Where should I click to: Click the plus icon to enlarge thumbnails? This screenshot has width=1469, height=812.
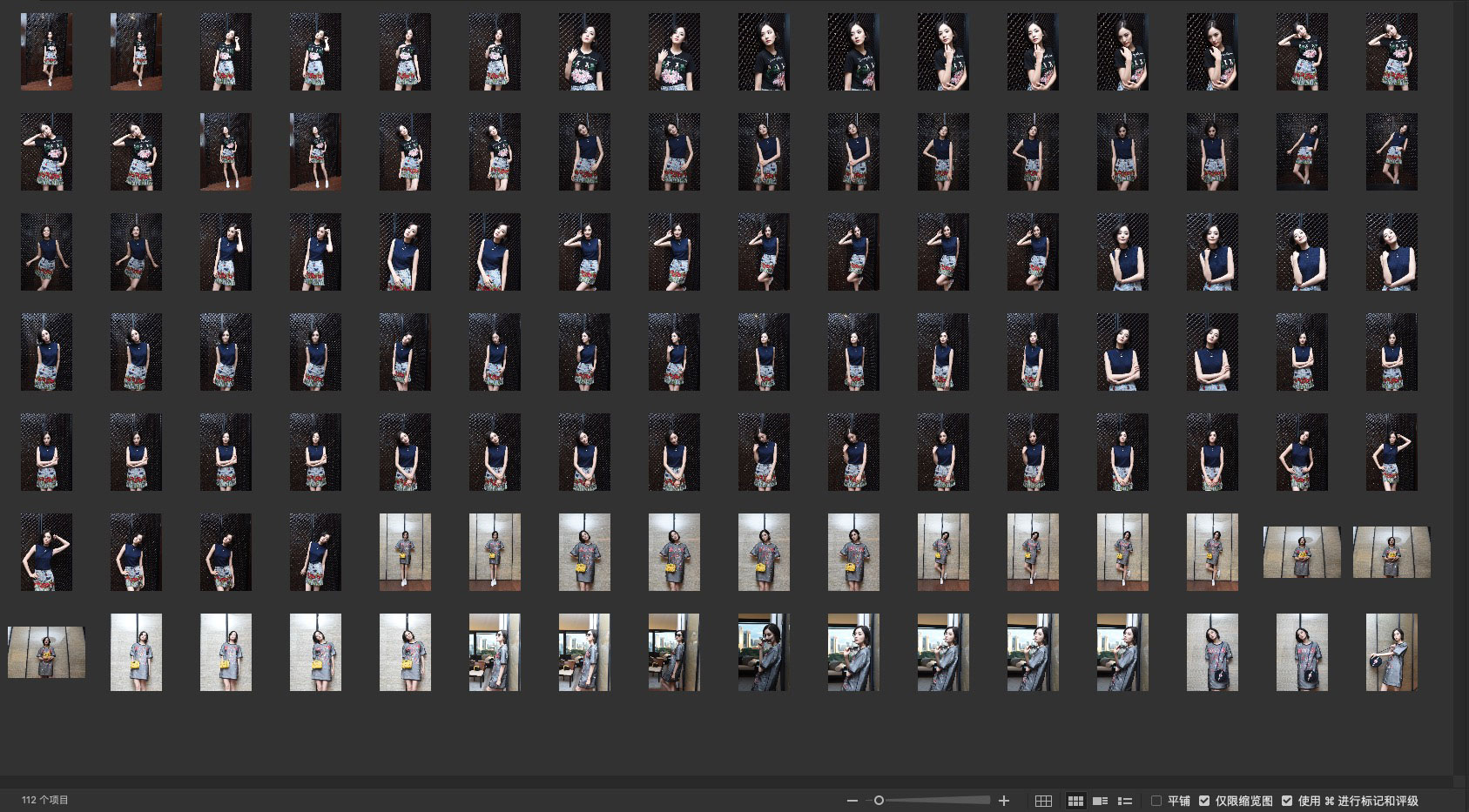pyautogui.click(x=1004, y=801)
